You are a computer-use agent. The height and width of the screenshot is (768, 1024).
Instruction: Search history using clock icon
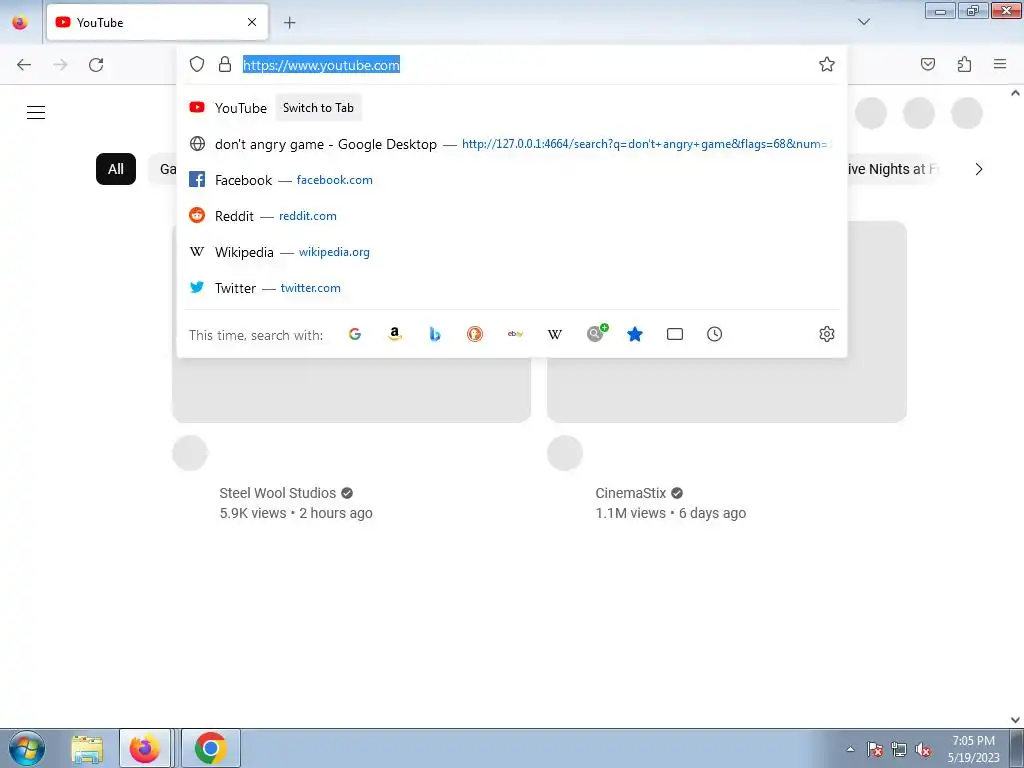tap(714, 334)
